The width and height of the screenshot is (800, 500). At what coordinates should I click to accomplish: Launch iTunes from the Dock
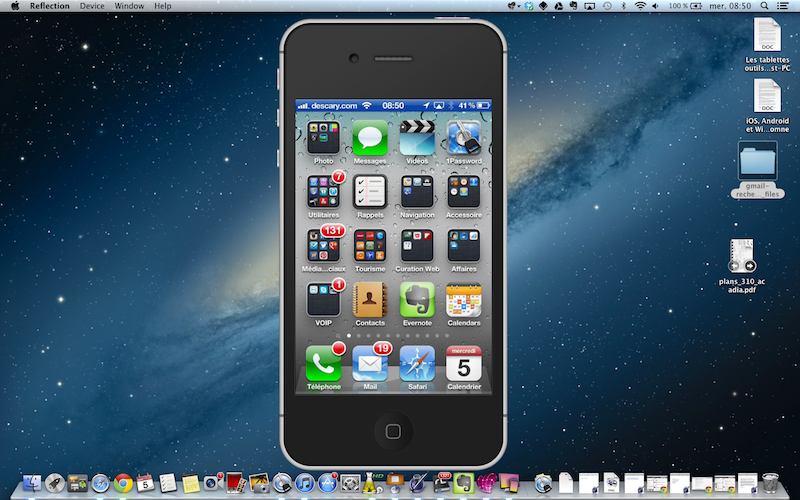(x=305, y=483)
